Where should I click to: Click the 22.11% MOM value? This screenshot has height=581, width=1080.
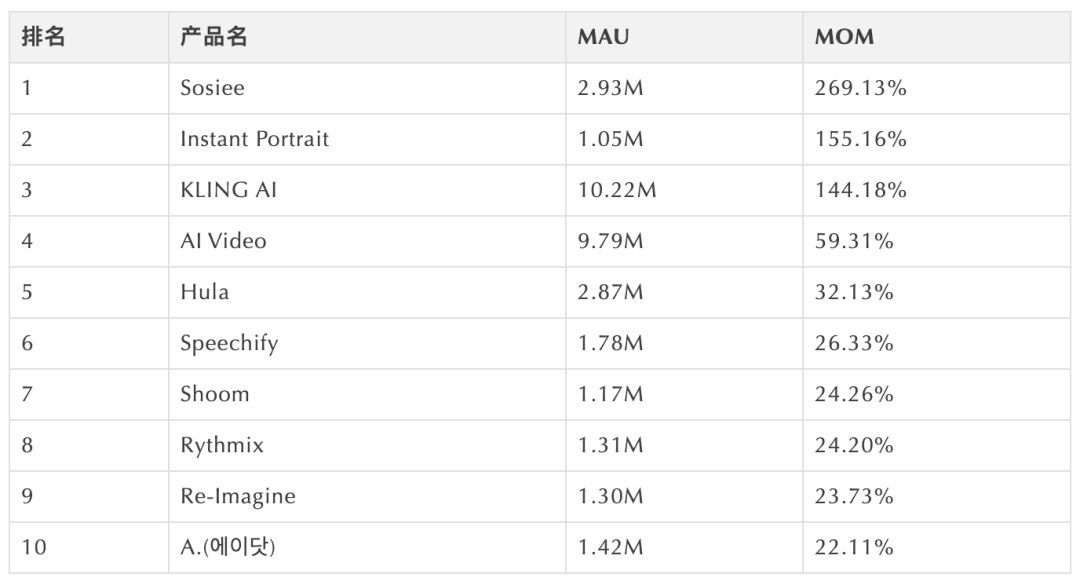coord(854,547)
